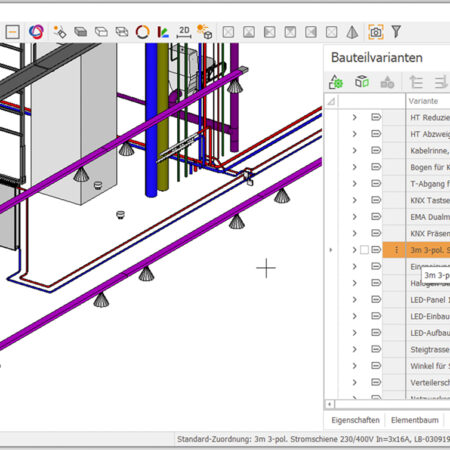Click the circular orbit rotate icon
Screen dimensions: 450x450
point(143,32)
